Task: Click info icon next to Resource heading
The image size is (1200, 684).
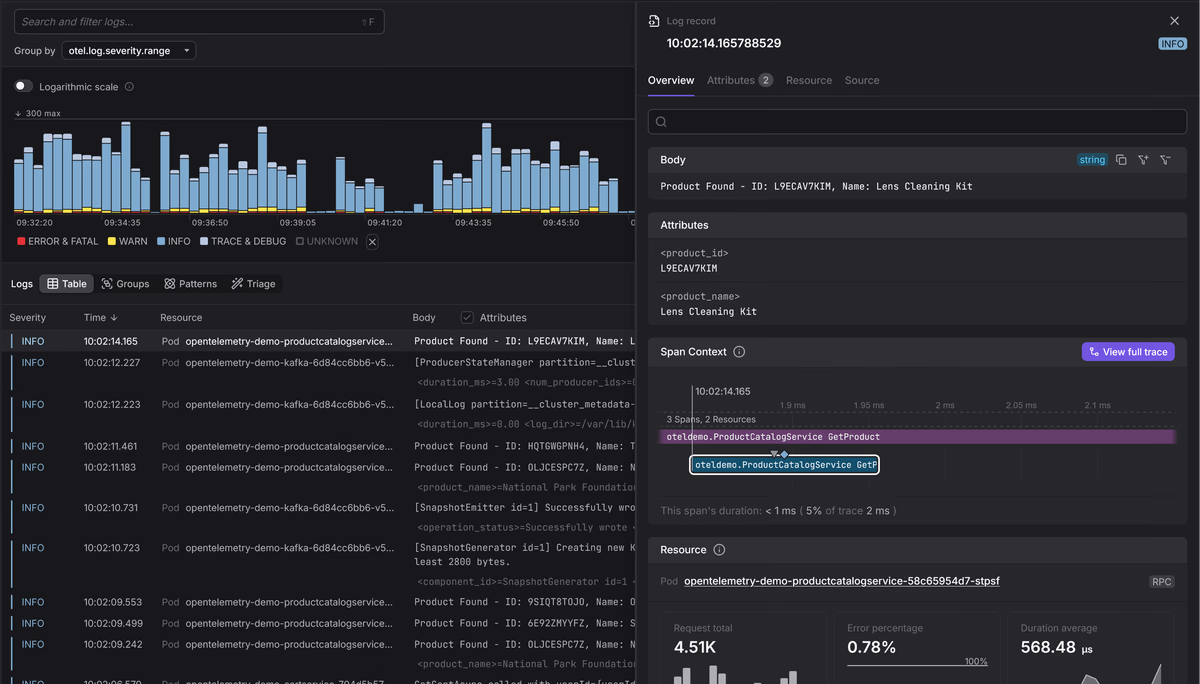Action: coord(719,550)
